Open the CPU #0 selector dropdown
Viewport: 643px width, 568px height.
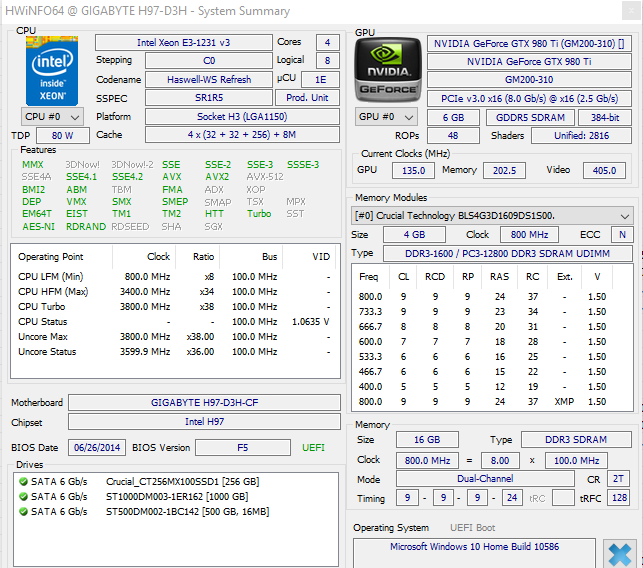(x=52, y=117)
